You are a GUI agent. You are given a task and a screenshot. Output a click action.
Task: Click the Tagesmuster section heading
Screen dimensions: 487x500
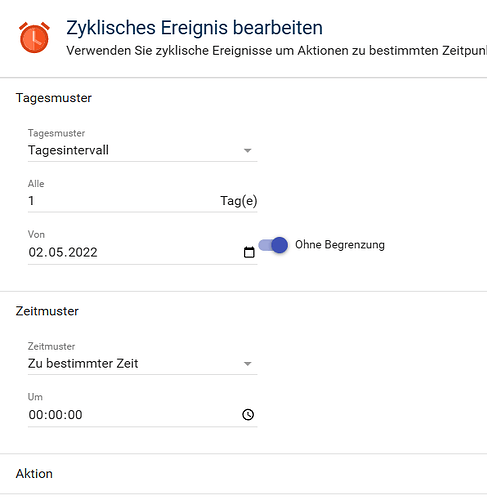(x=54, y=98)
